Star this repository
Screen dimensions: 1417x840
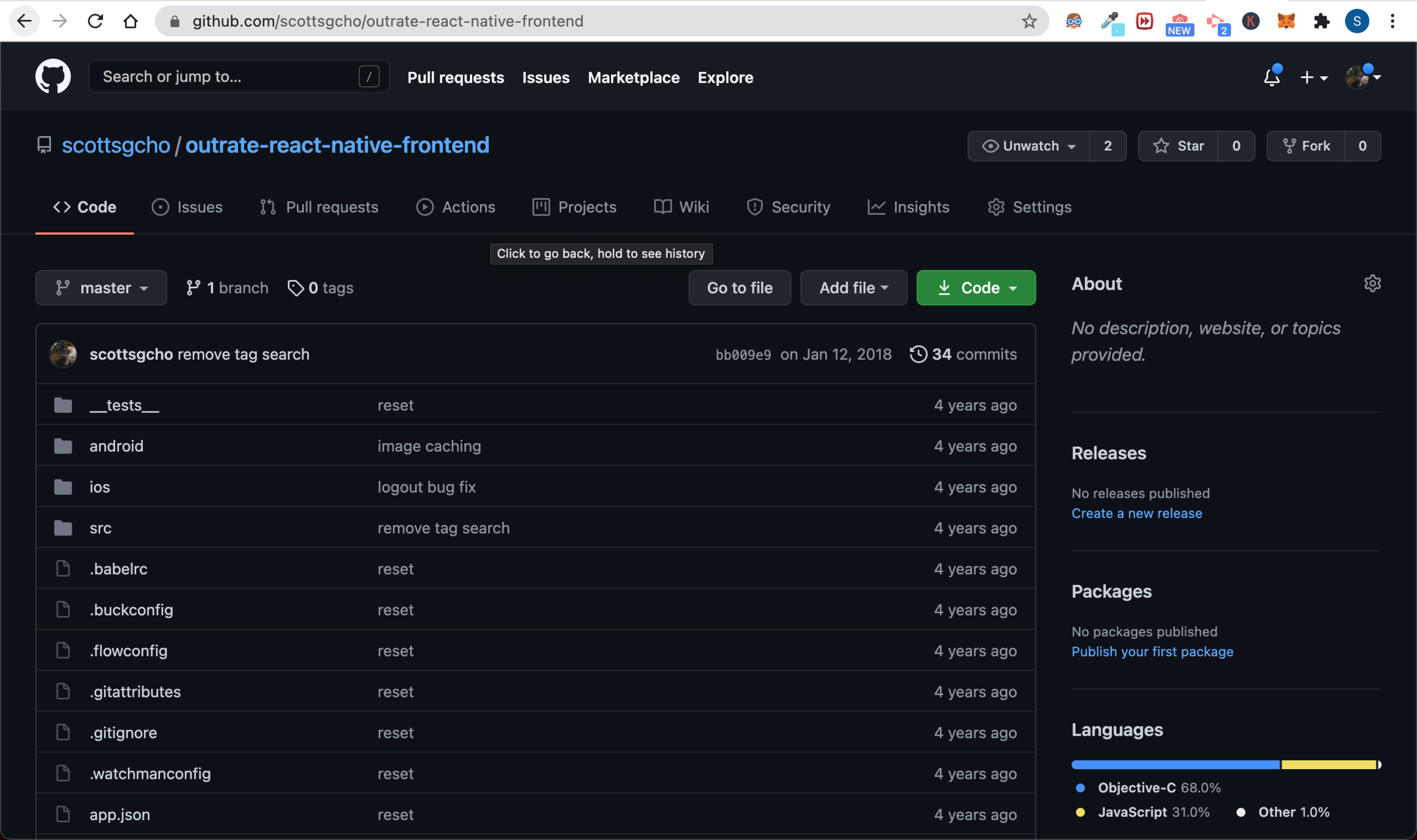coord(1178,146)
